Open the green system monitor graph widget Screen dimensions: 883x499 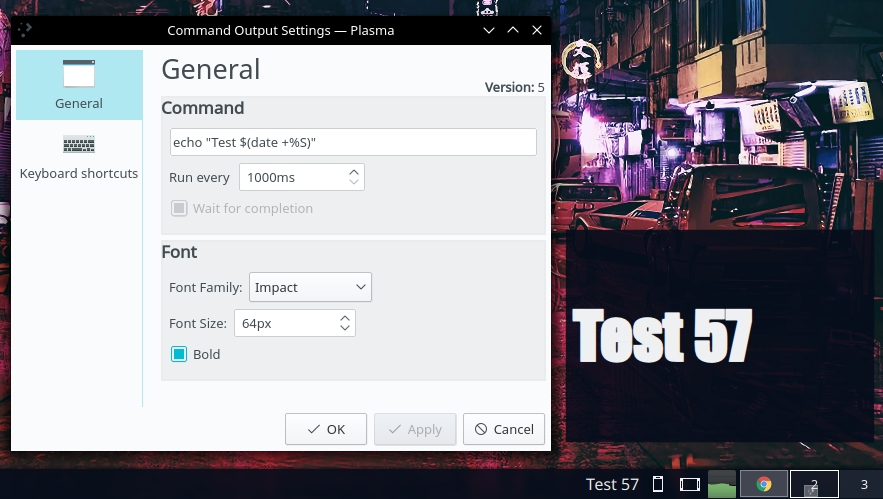tap(722, 484)
